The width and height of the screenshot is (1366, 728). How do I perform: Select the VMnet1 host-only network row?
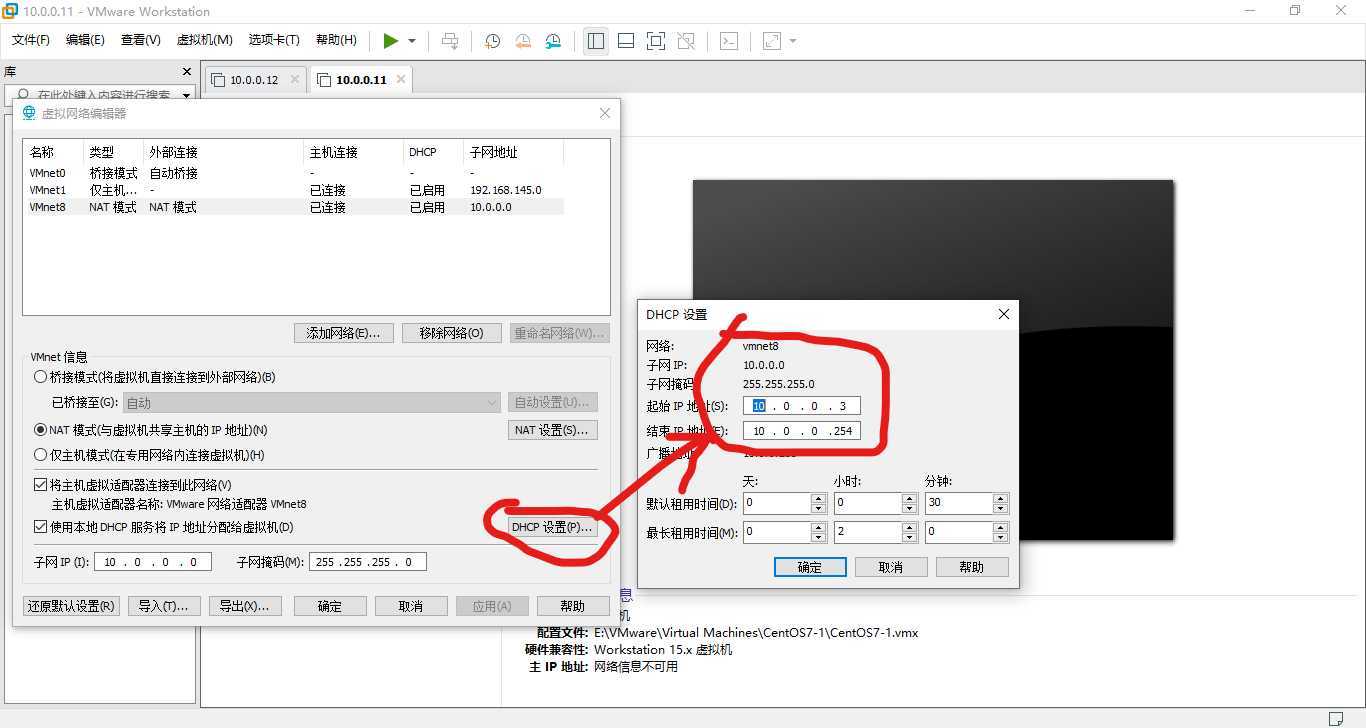(x=294, y=190)
